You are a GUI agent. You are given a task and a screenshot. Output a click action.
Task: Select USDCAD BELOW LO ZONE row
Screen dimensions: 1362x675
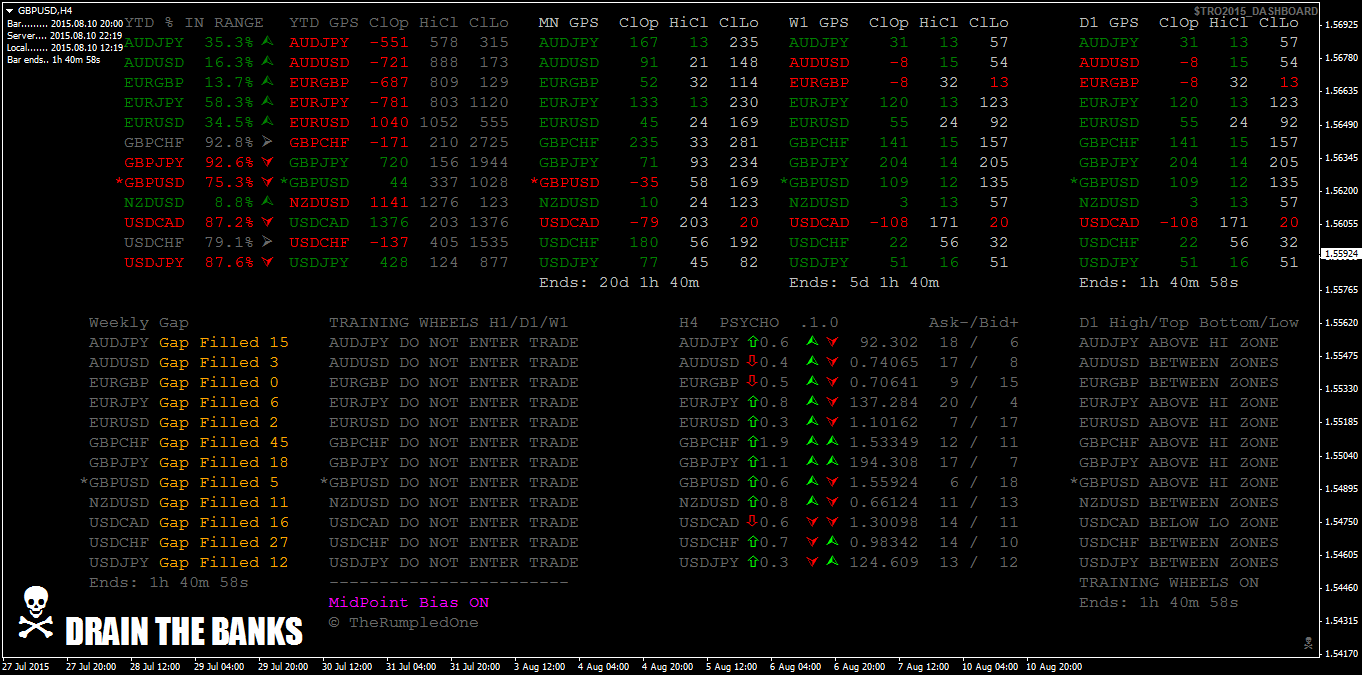1178,523
